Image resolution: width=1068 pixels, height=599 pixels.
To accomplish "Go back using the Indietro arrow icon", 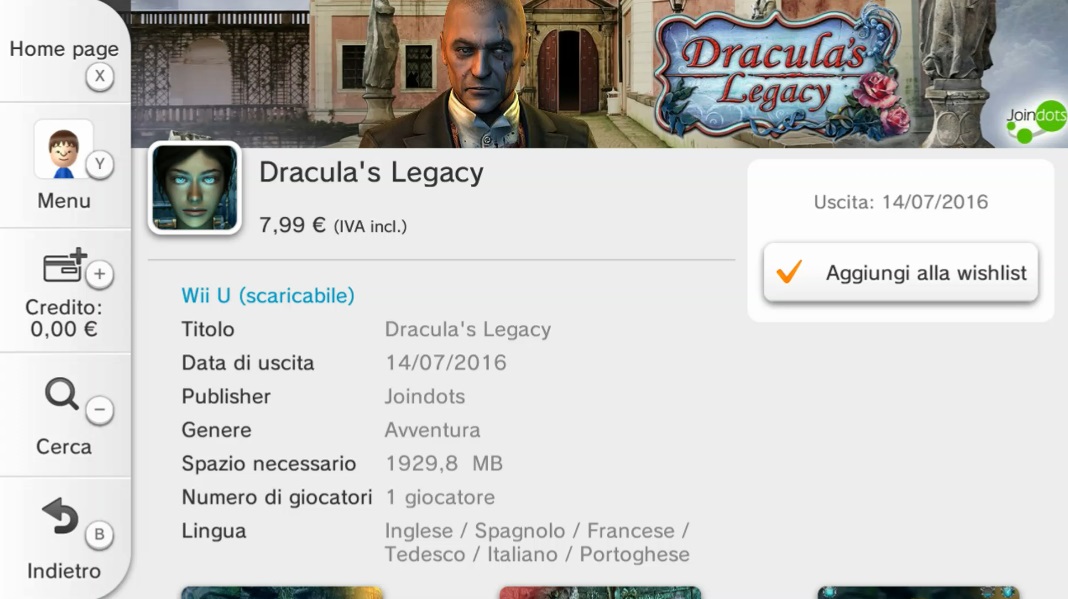I will click(61, 516).
